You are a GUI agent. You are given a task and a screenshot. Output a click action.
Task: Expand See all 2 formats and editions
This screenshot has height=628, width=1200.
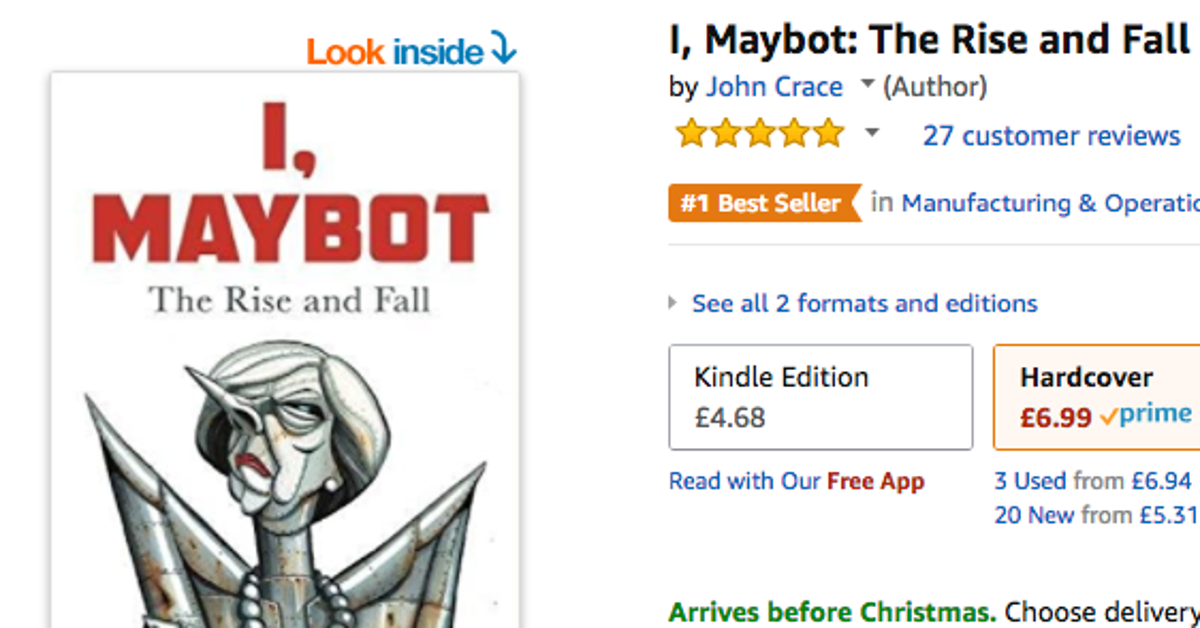tap(865, 303)
